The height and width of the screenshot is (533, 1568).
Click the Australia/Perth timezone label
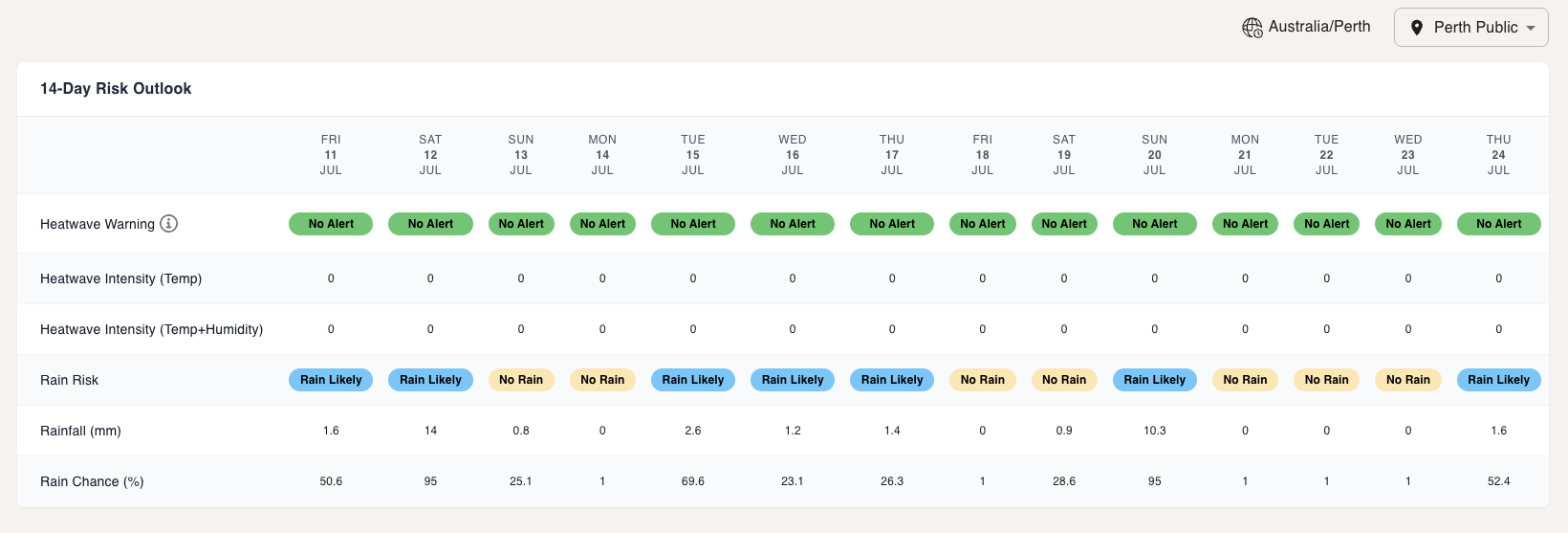(1318, 27)
